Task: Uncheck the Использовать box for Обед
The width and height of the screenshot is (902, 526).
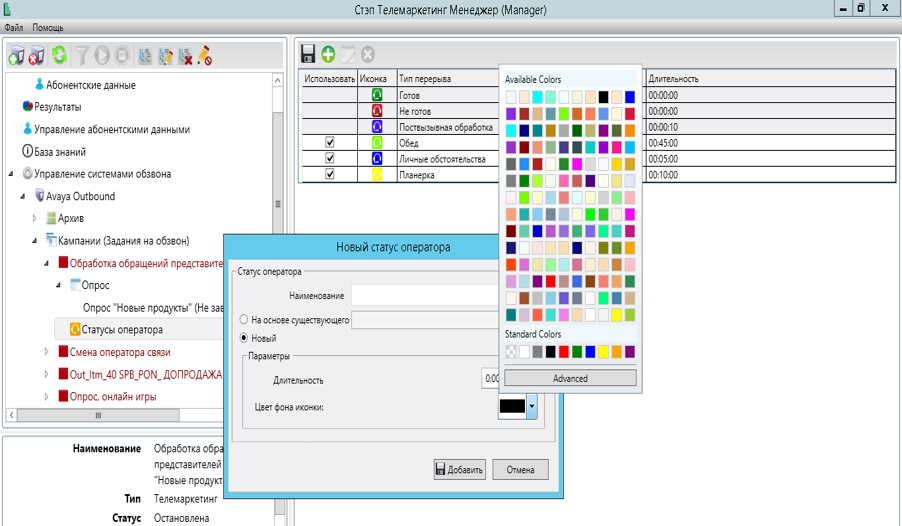Action: pos(330,142)
